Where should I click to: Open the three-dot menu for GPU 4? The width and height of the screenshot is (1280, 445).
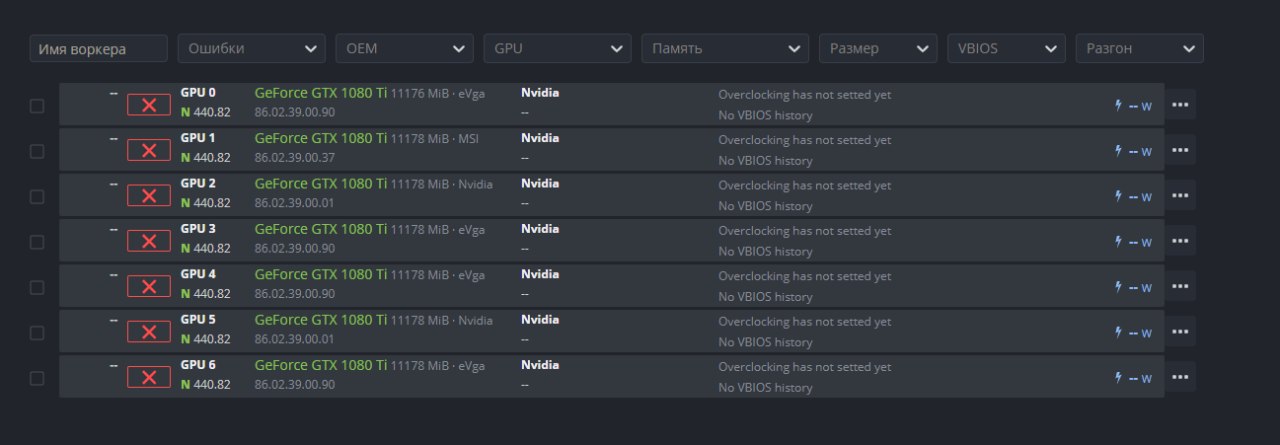[x=1180, y=286]
